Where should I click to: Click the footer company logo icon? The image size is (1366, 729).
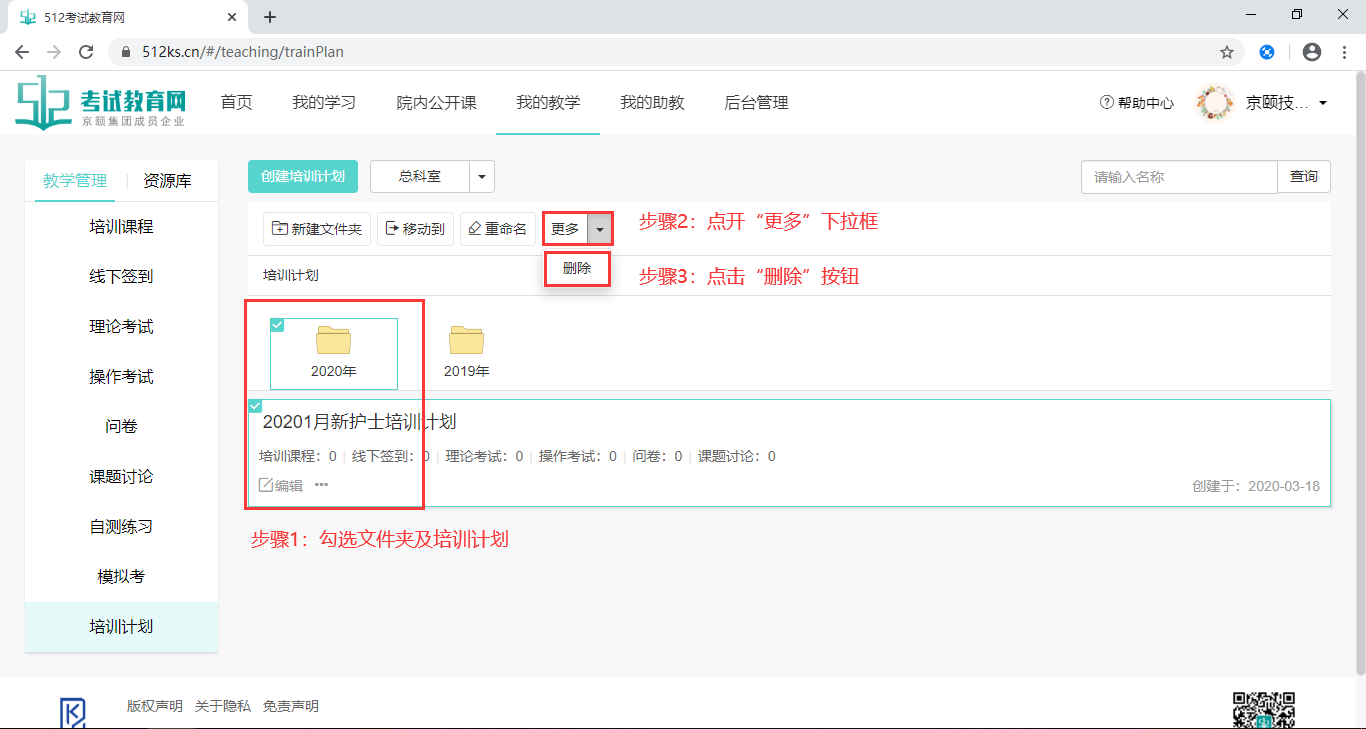73,712
